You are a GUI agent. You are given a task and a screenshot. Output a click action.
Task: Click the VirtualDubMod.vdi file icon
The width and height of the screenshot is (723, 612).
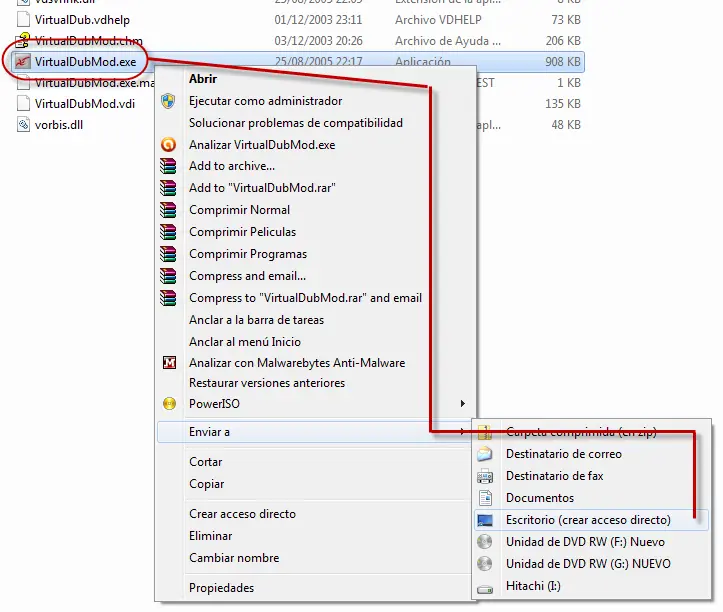(x=23, y=103)
